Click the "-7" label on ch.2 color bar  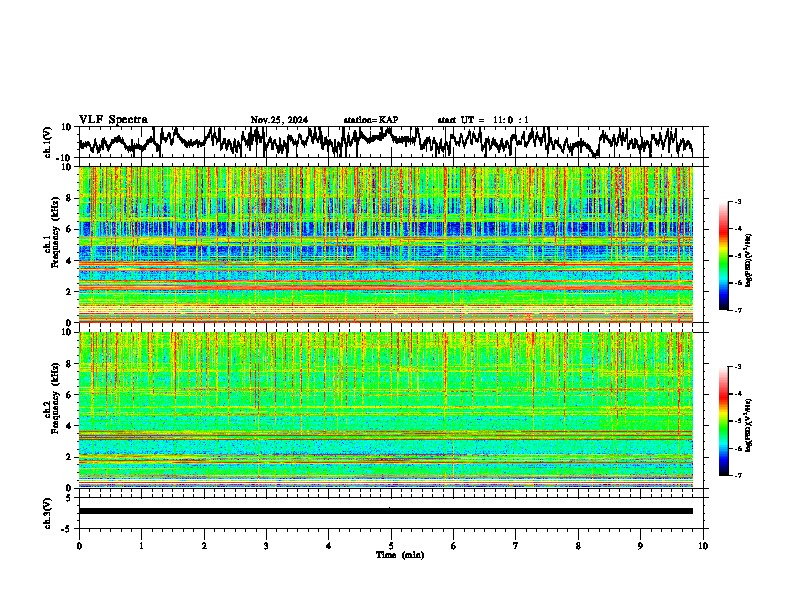pyautogui.click(x=737, y=476)
